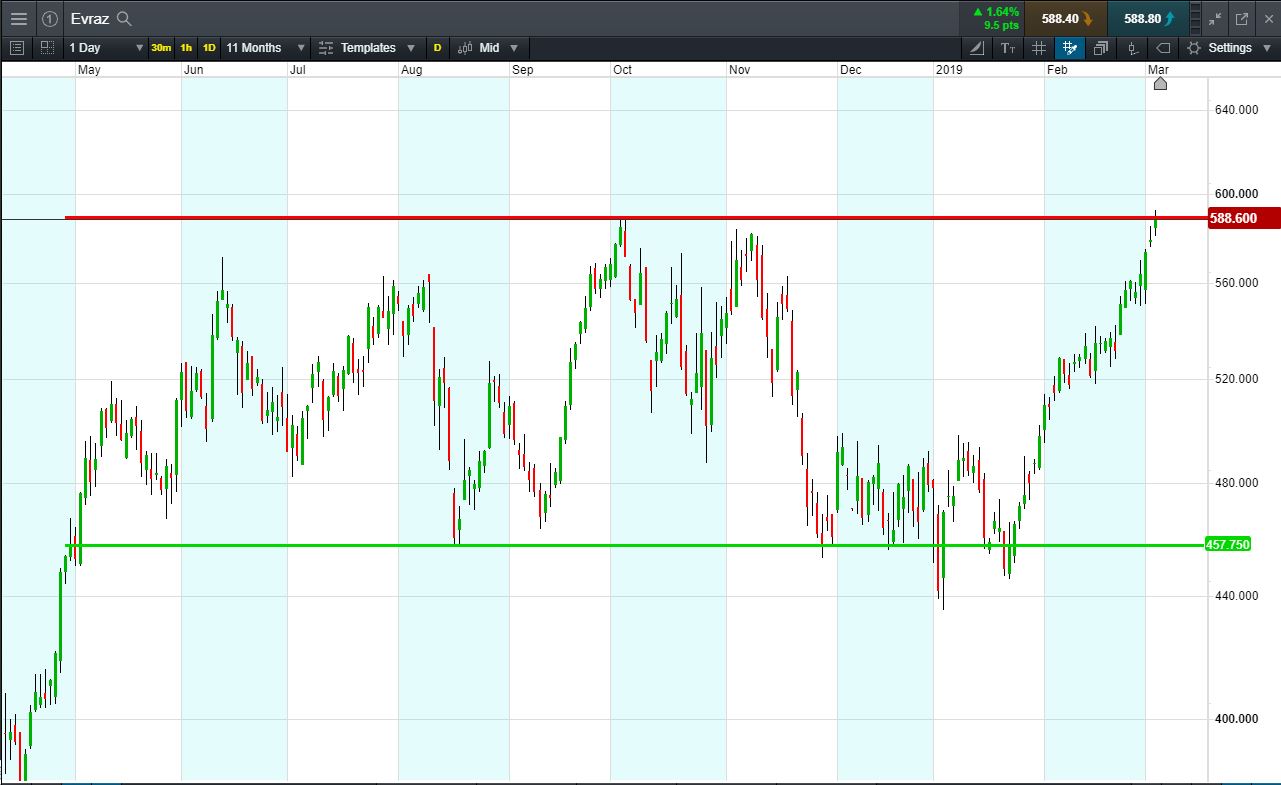Open the Settings dropdown

tap(1229, 47)
